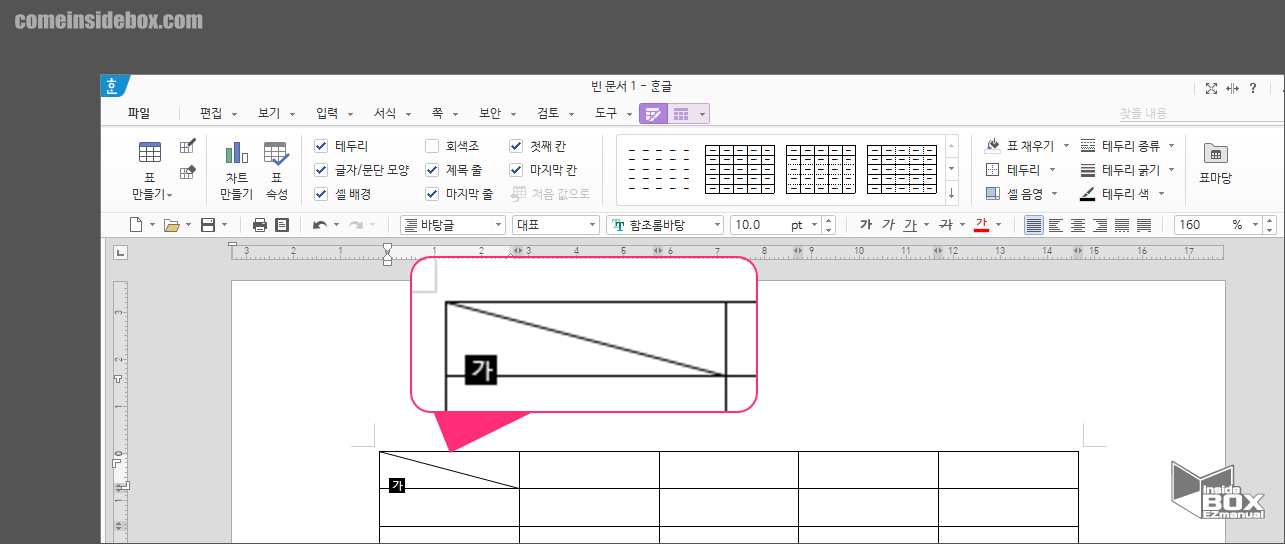
Task: Uncheck the 첫째 칸 checkbox
Action: pyautogui.click(x=516, y=146)
